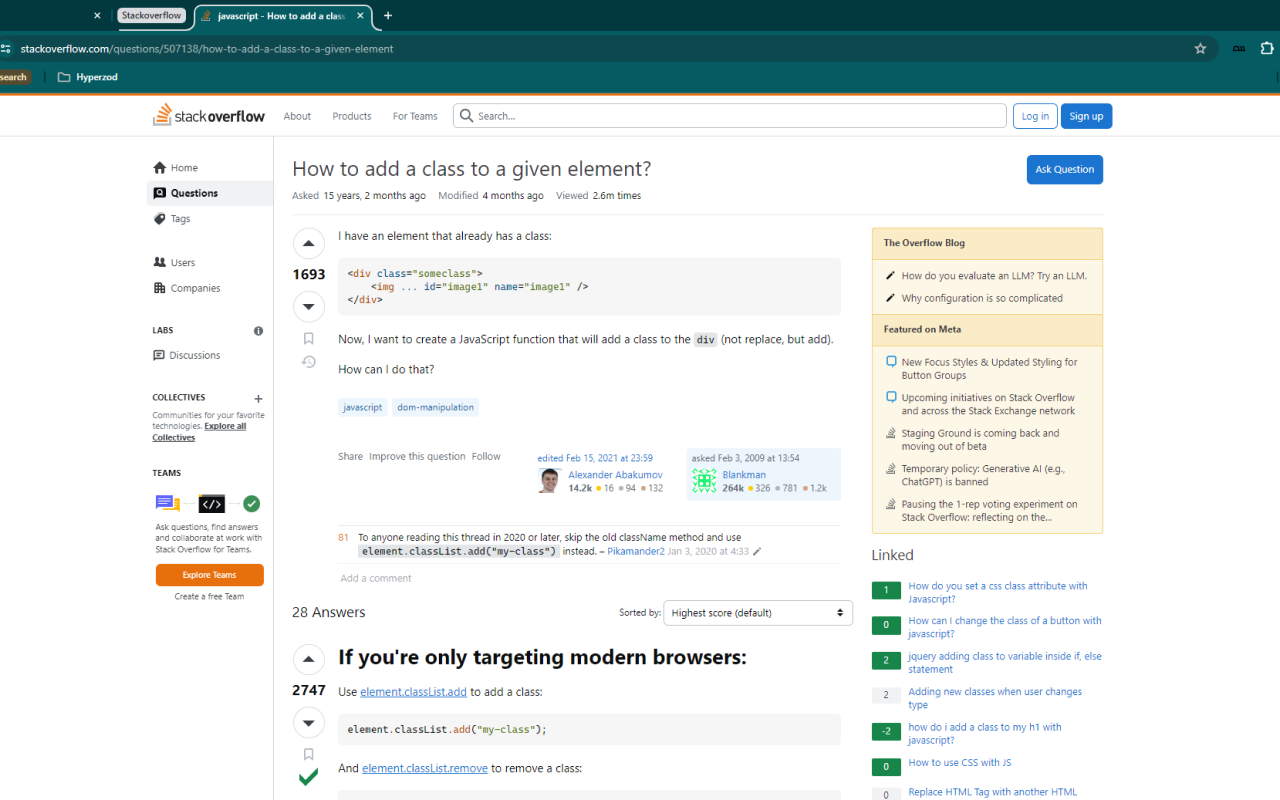
Task: Click the Stack Overflow logo
Action: (209, 115)
